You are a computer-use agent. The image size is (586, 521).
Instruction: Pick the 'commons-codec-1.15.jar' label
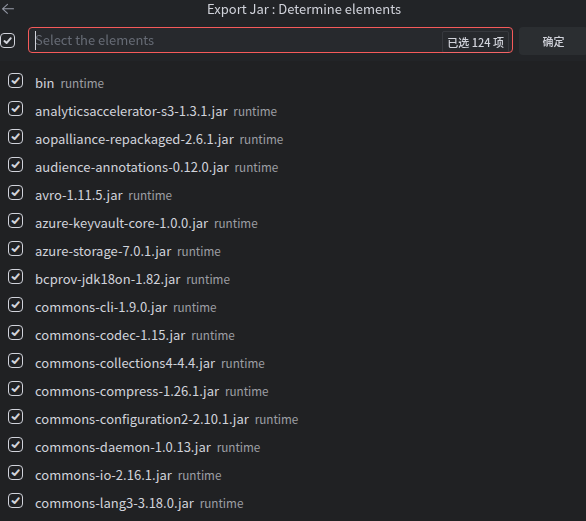[110, 336]
